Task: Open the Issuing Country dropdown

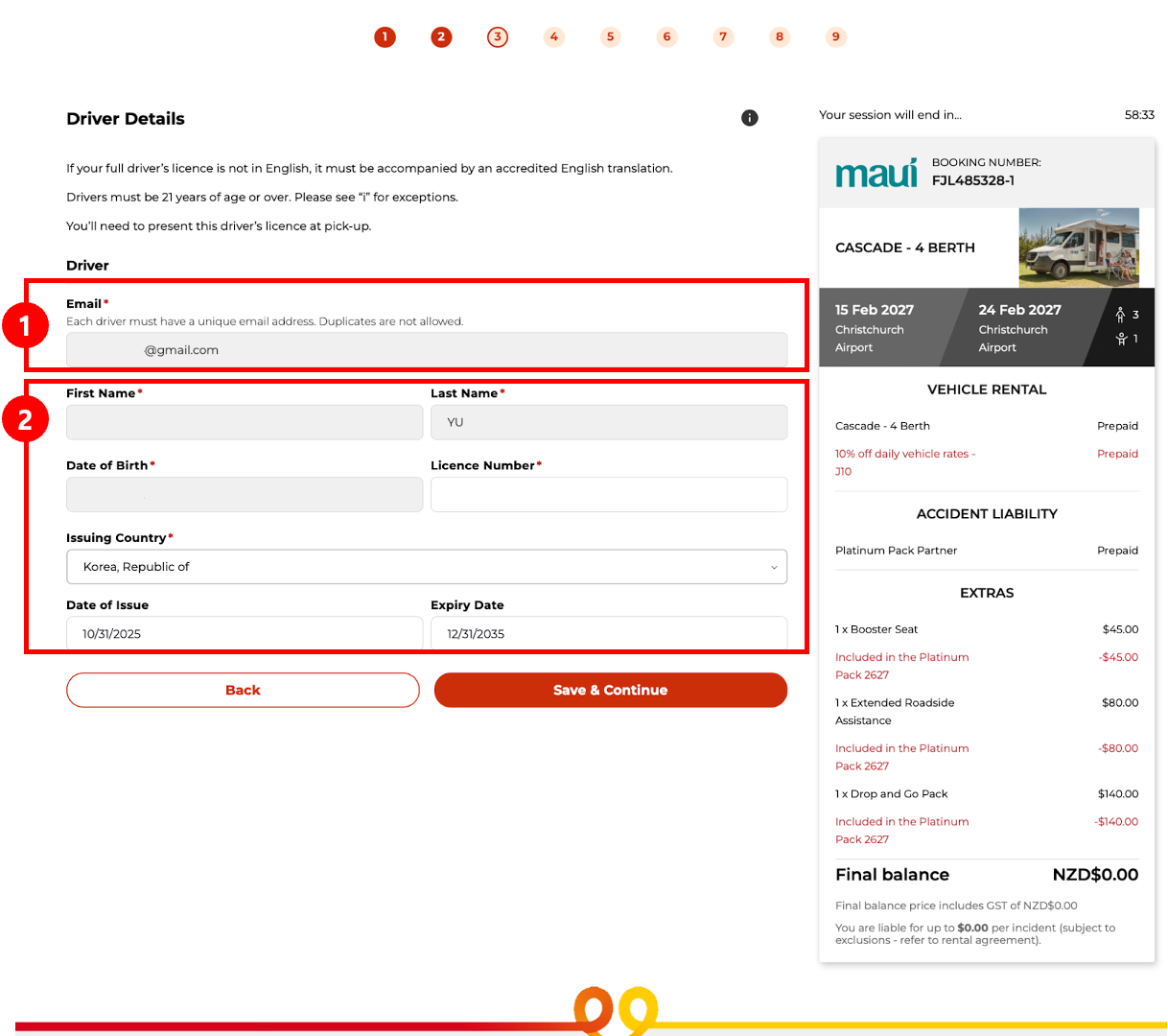Action: (427, 567)
